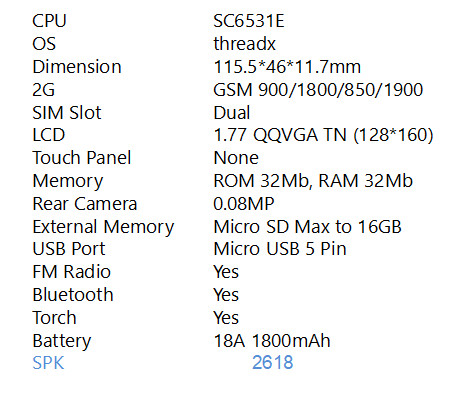This screenshot has width=473, height=393.
Task: Select the Dimension label text
Action: point(77,67)
